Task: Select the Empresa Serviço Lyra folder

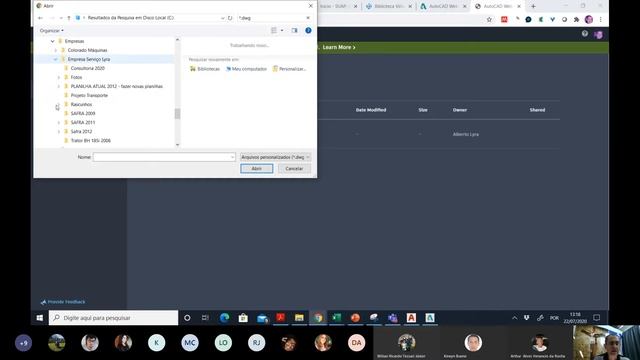Action: coord(89,59)
